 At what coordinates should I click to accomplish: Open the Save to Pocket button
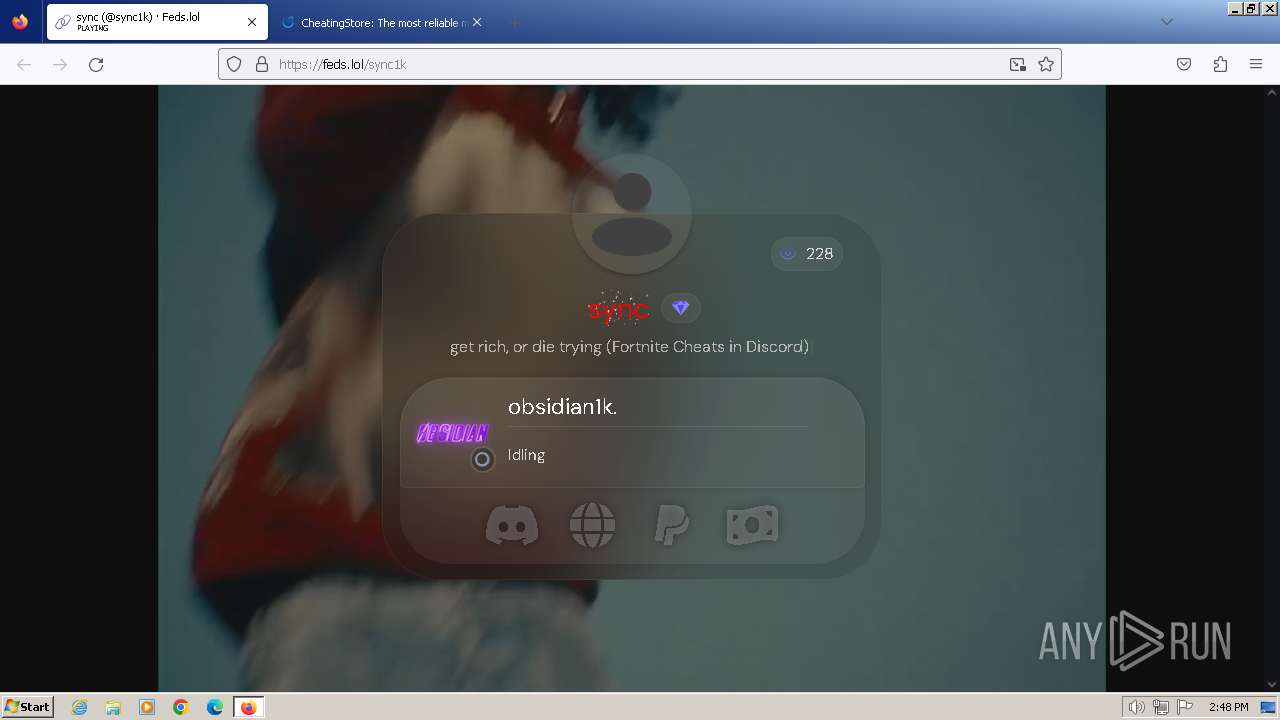tap(1184, 64)
